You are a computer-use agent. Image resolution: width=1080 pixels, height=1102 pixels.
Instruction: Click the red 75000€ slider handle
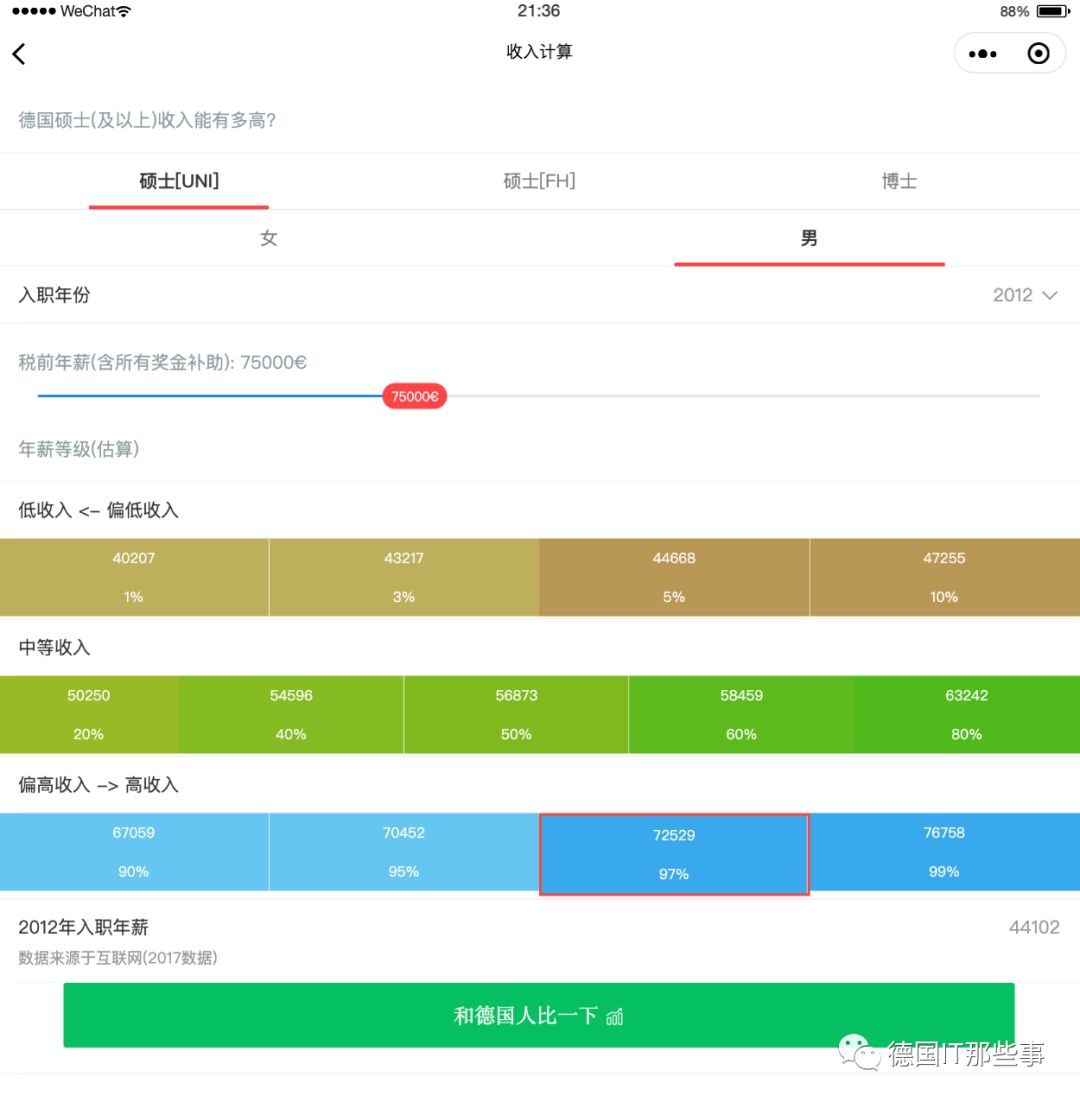414,396
